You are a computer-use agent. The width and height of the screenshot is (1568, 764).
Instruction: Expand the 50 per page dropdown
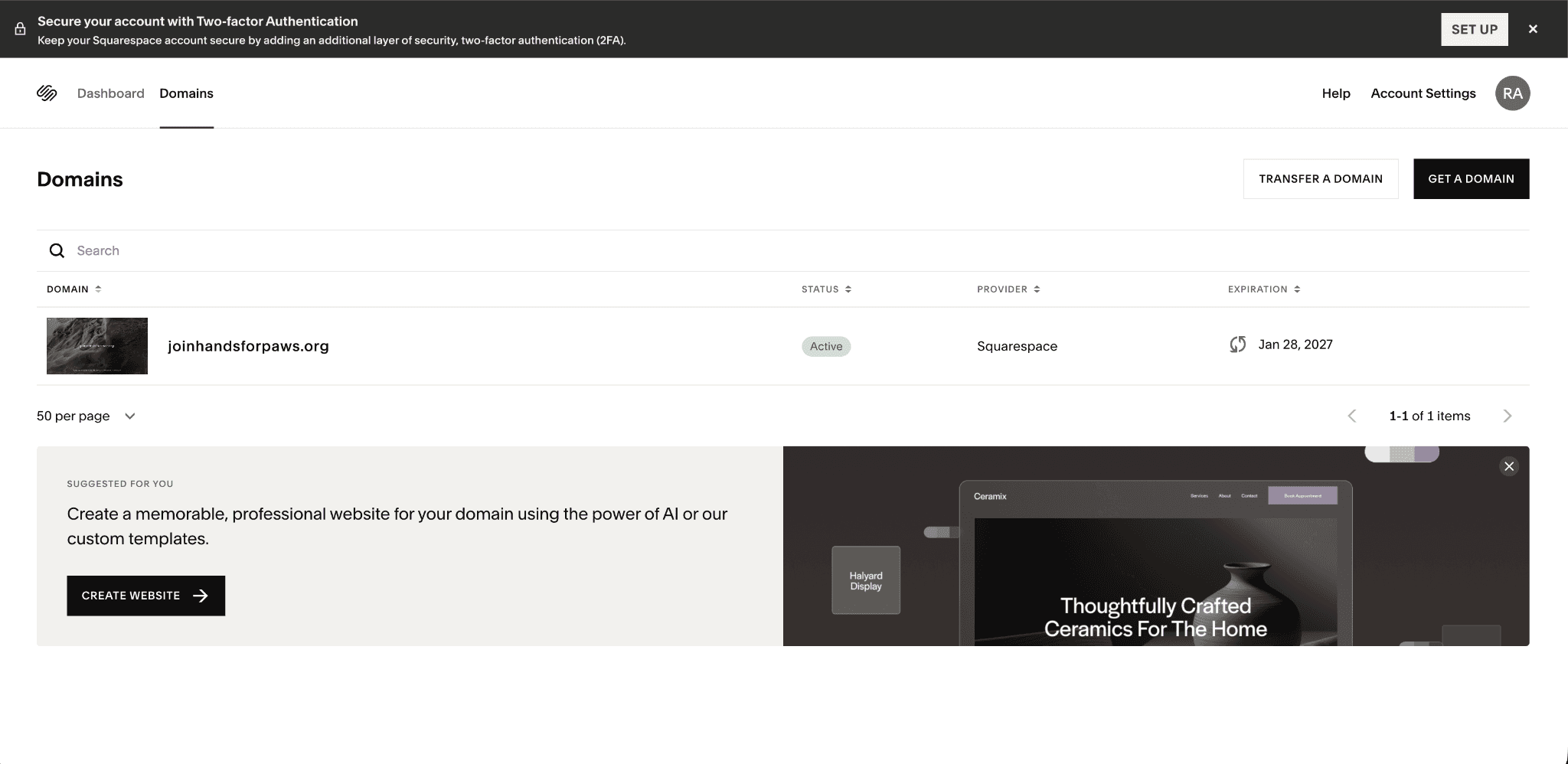86,416
